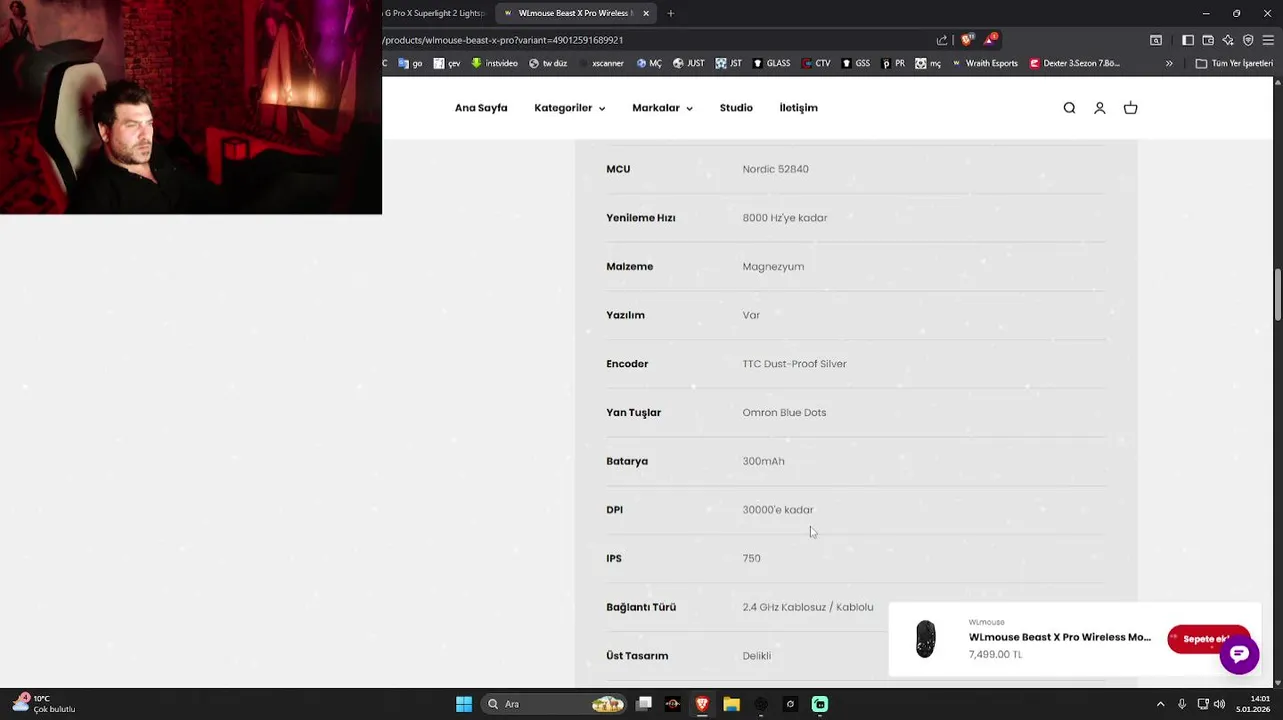Open the CTV bookmark

pyautogui.click(x=815, y=63)
